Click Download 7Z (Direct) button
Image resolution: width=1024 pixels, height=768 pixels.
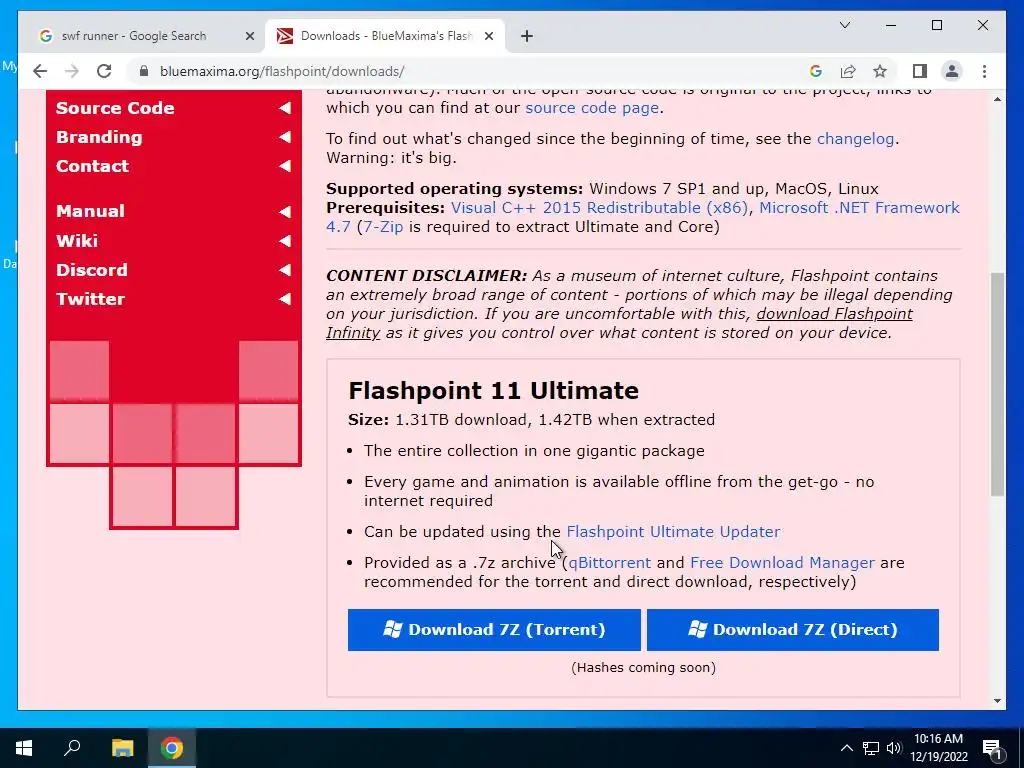pyautogui.click(x=792, y=630)
